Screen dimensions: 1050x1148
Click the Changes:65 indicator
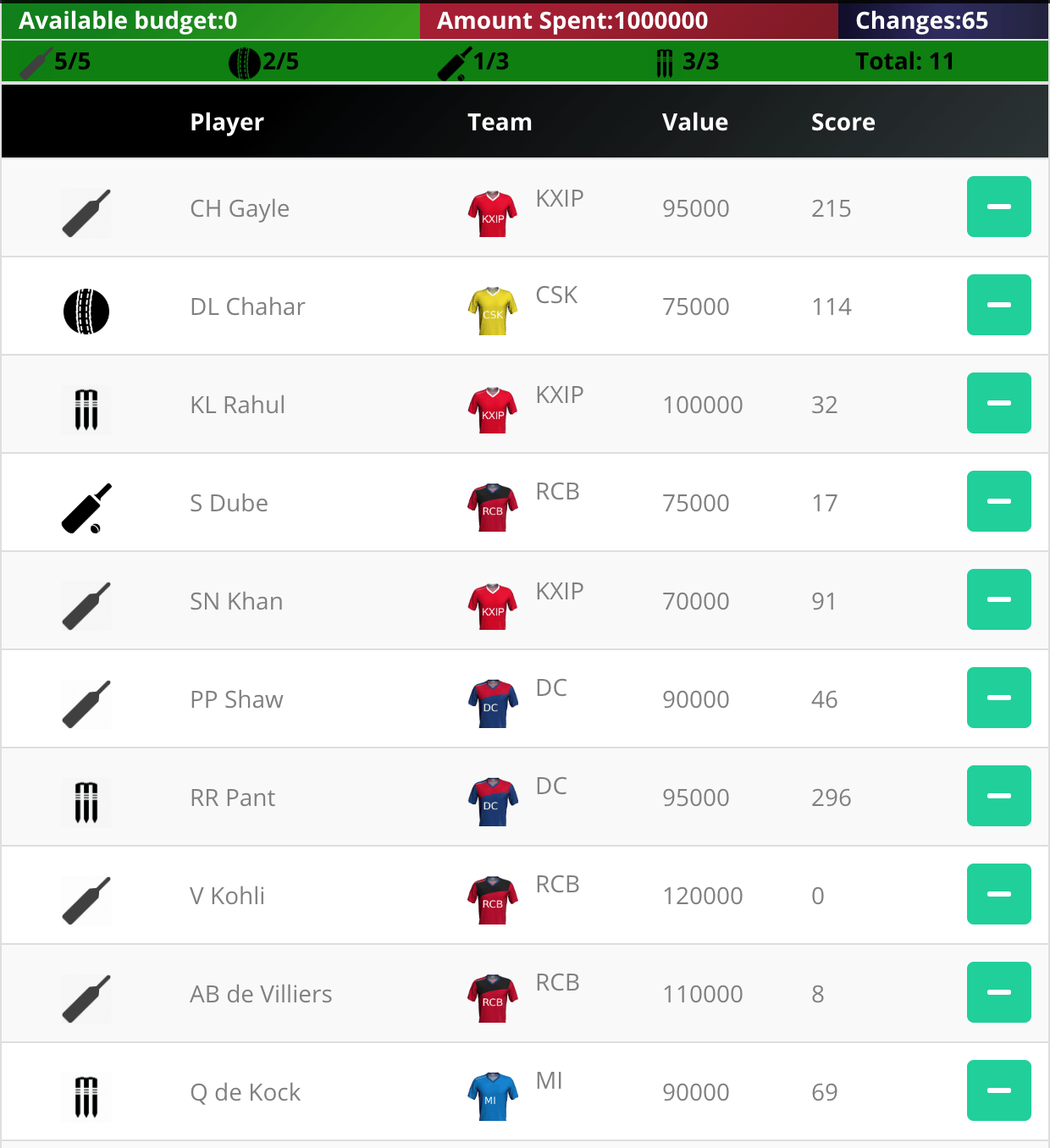(921, 21)
